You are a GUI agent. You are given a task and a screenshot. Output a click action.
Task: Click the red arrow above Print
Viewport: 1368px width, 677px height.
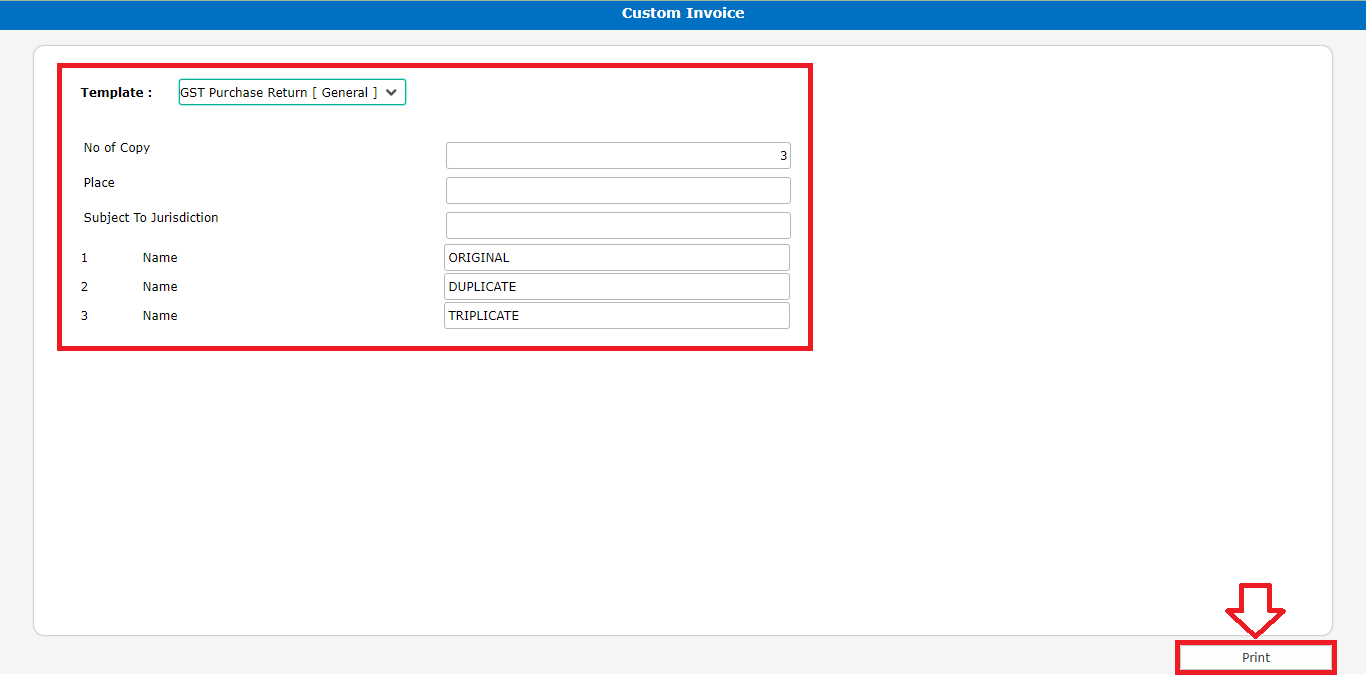[1255, 608]
